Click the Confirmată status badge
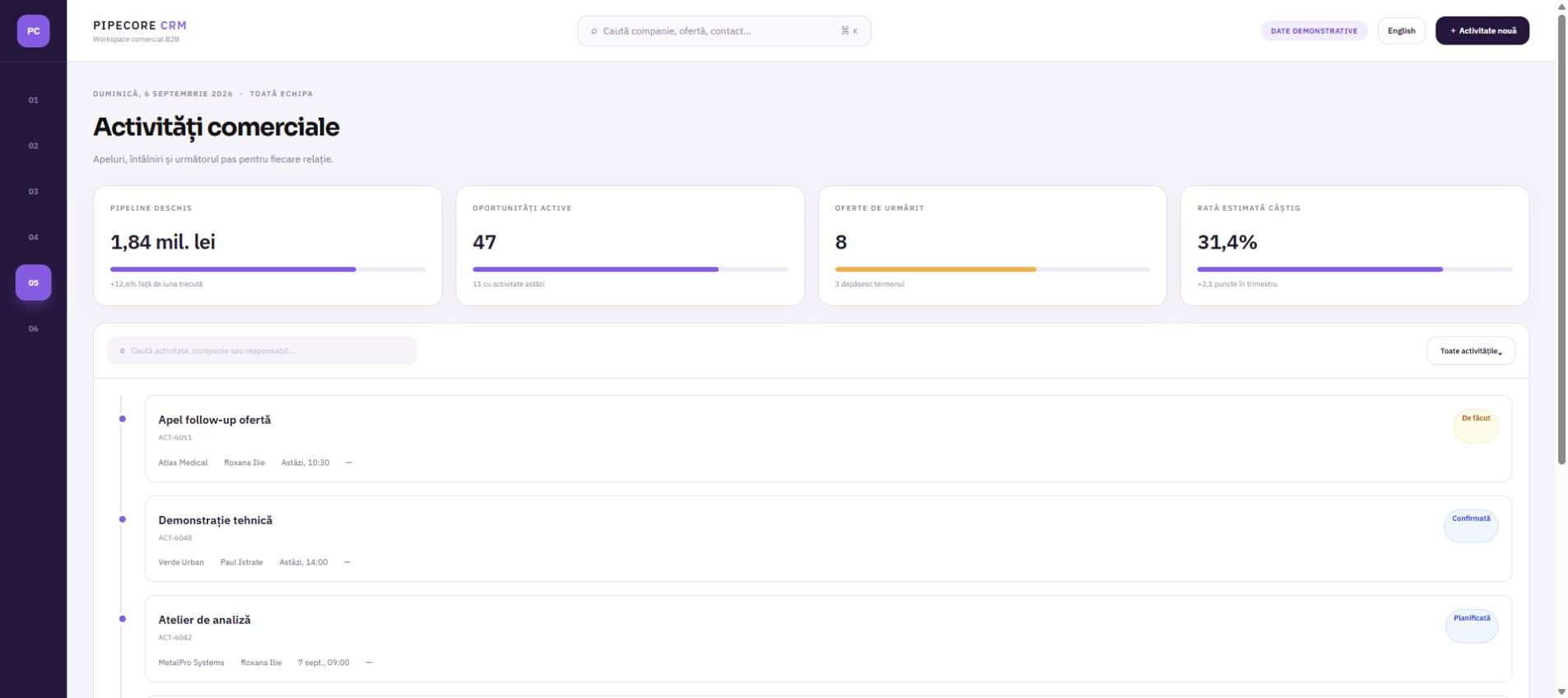Viewport: 1568px width, 698px height. [x=1471, y=526]
